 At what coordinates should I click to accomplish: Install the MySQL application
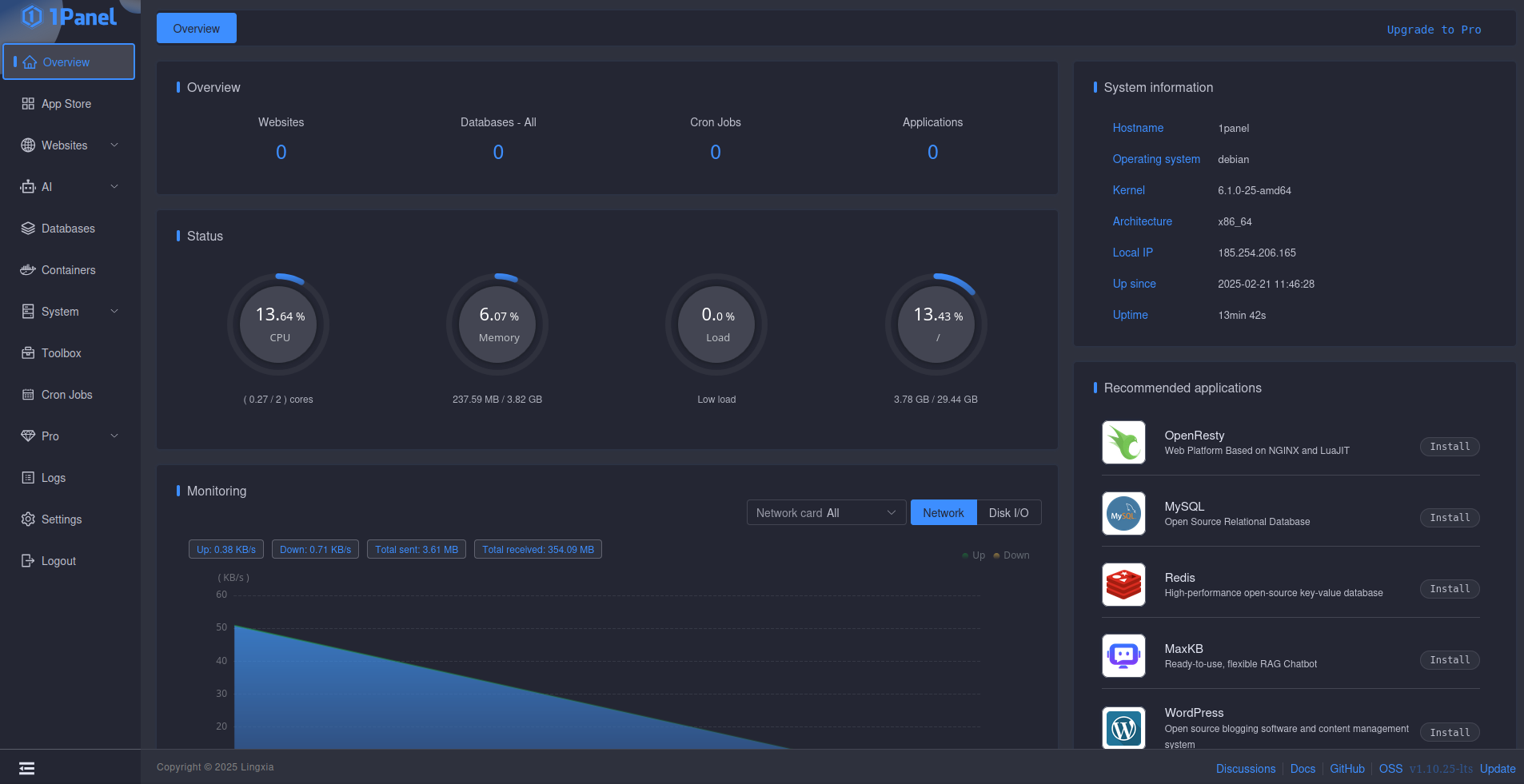coord(1449,518)
